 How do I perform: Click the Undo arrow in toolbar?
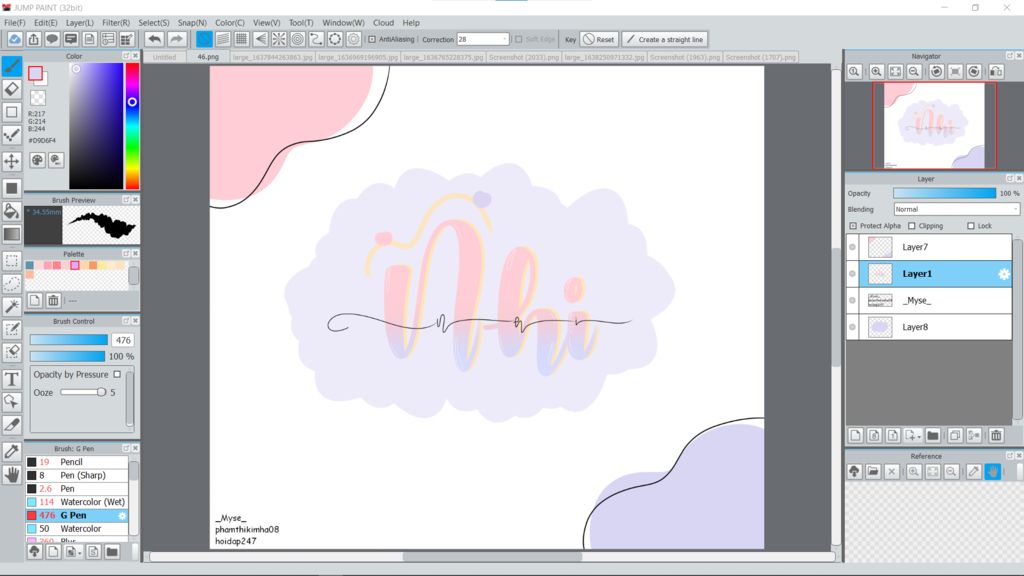[155, 39]
